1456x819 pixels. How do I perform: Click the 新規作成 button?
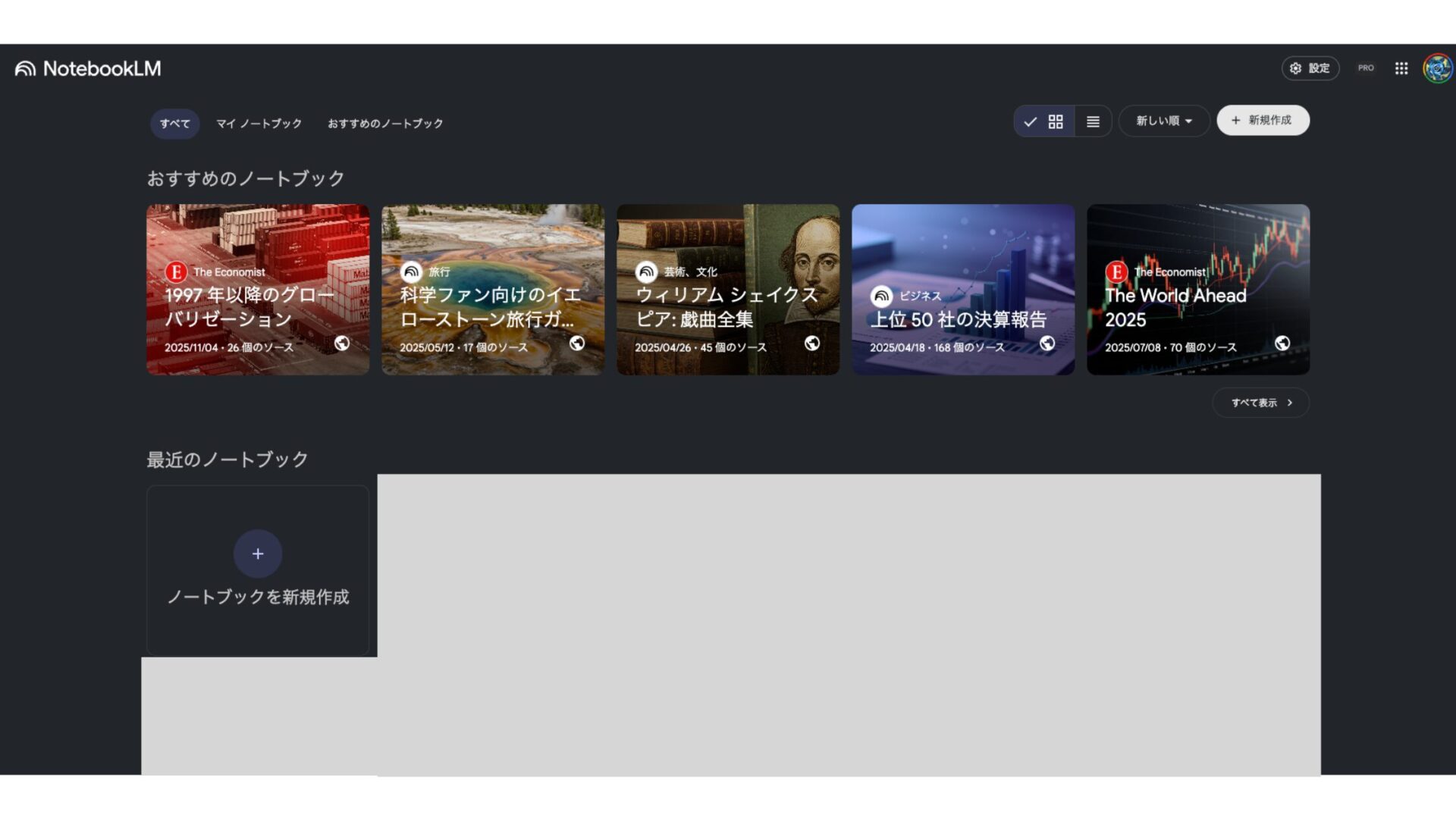1263,120
